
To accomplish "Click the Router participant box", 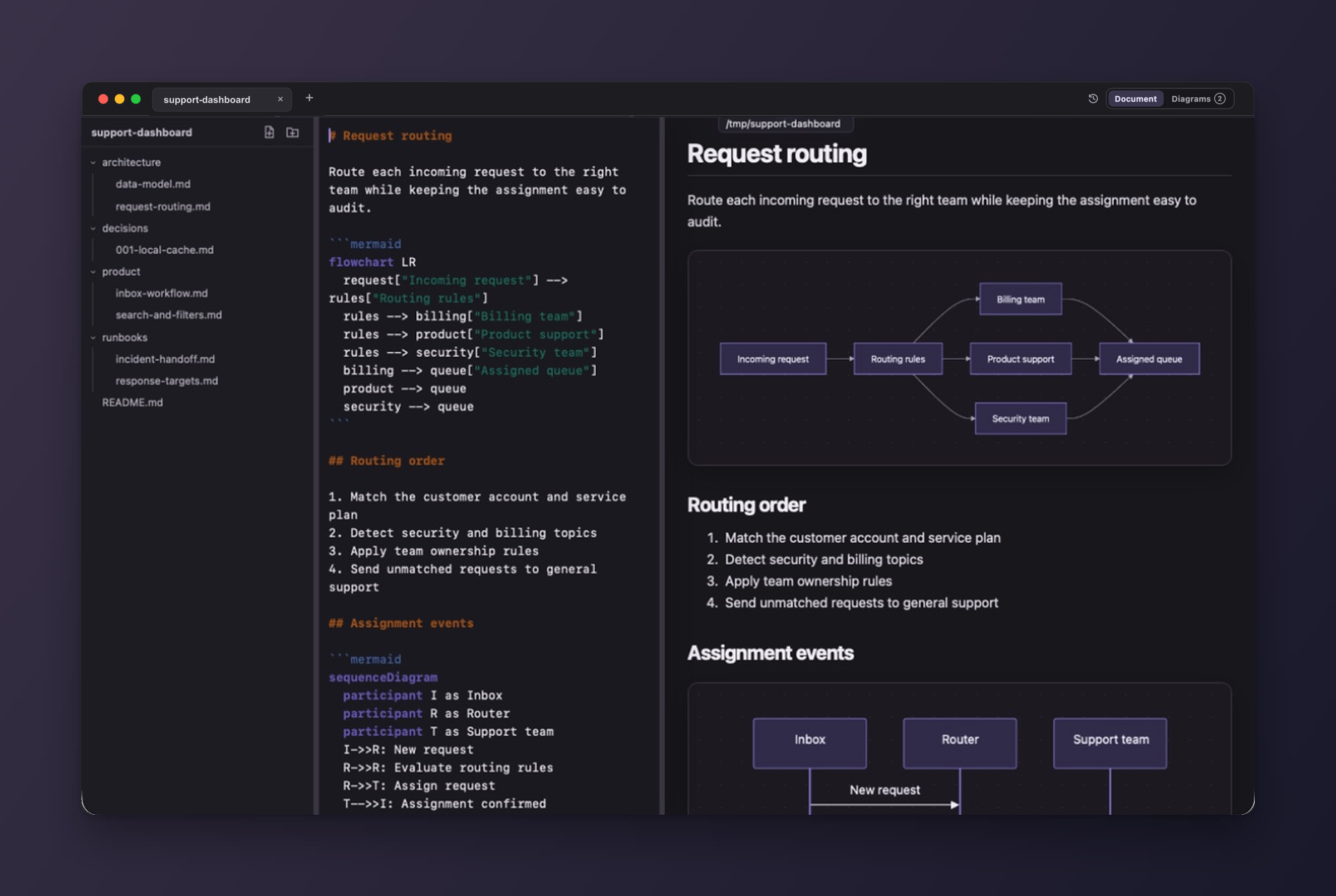I will point(960,743).
